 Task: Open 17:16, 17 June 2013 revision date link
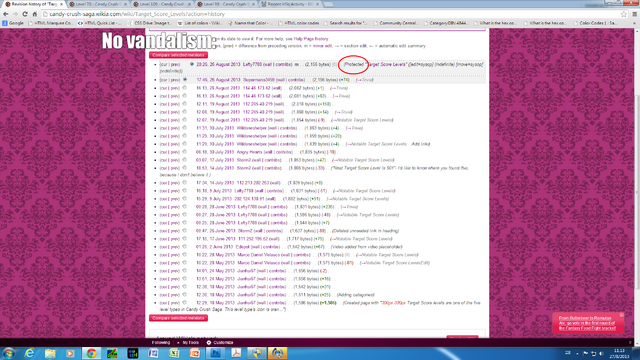pos(215,239)
